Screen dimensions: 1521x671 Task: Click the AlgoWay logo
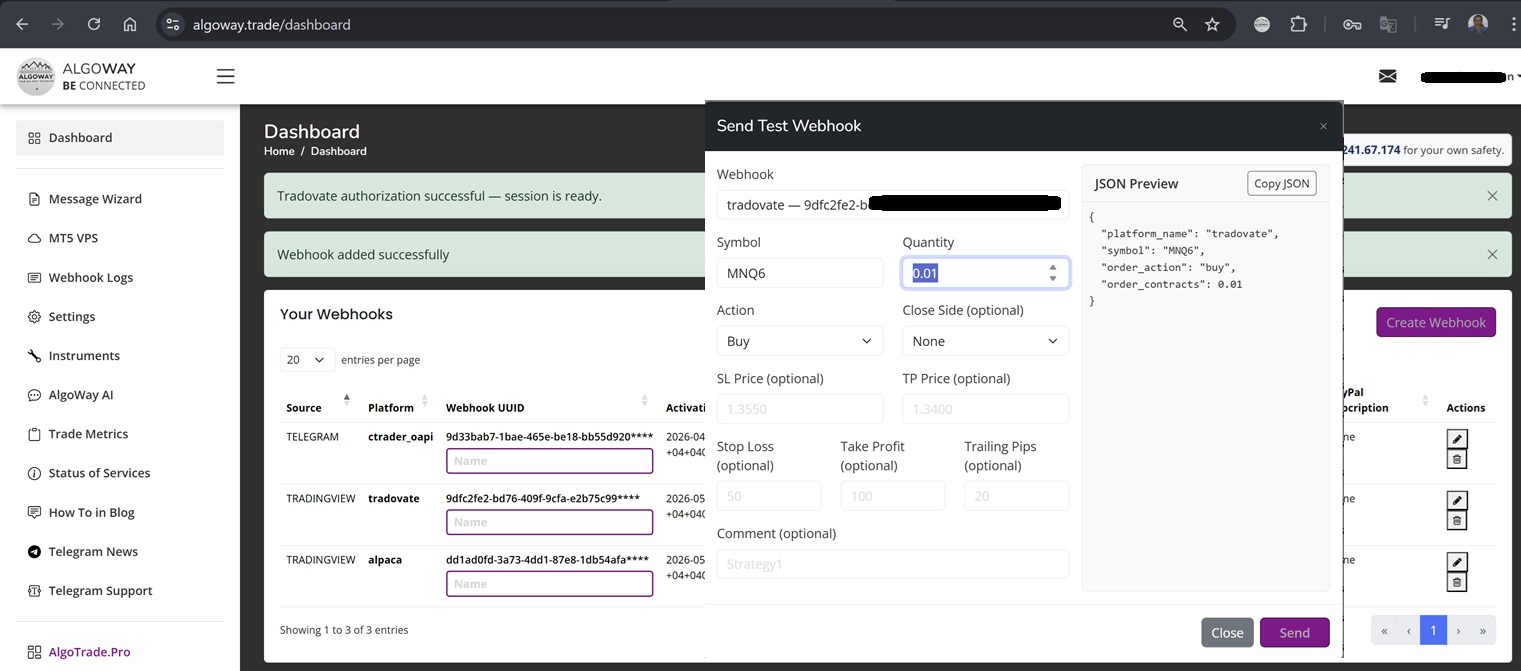tap(81, 76)
